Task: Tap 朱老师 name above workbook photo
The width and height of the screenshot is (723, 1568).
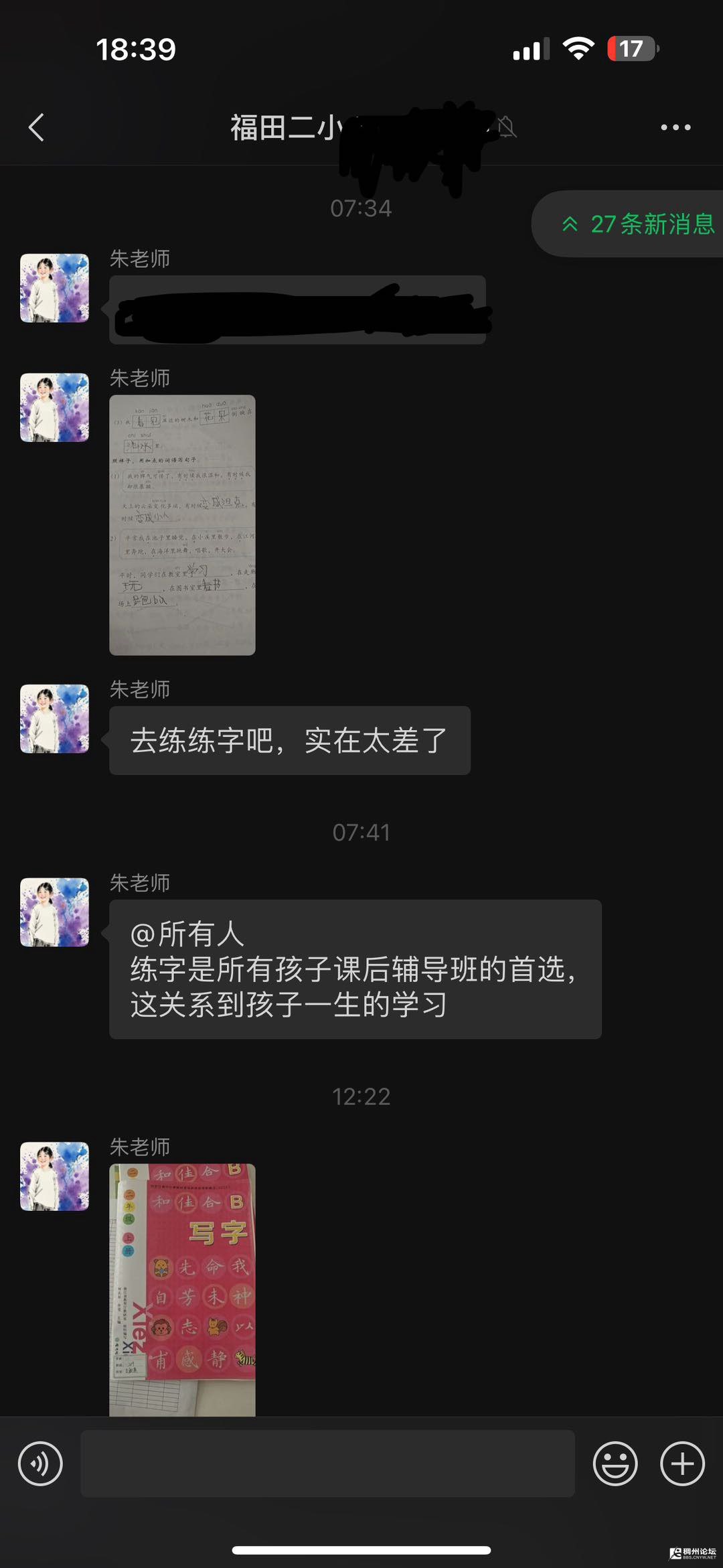Action: 140,1147
